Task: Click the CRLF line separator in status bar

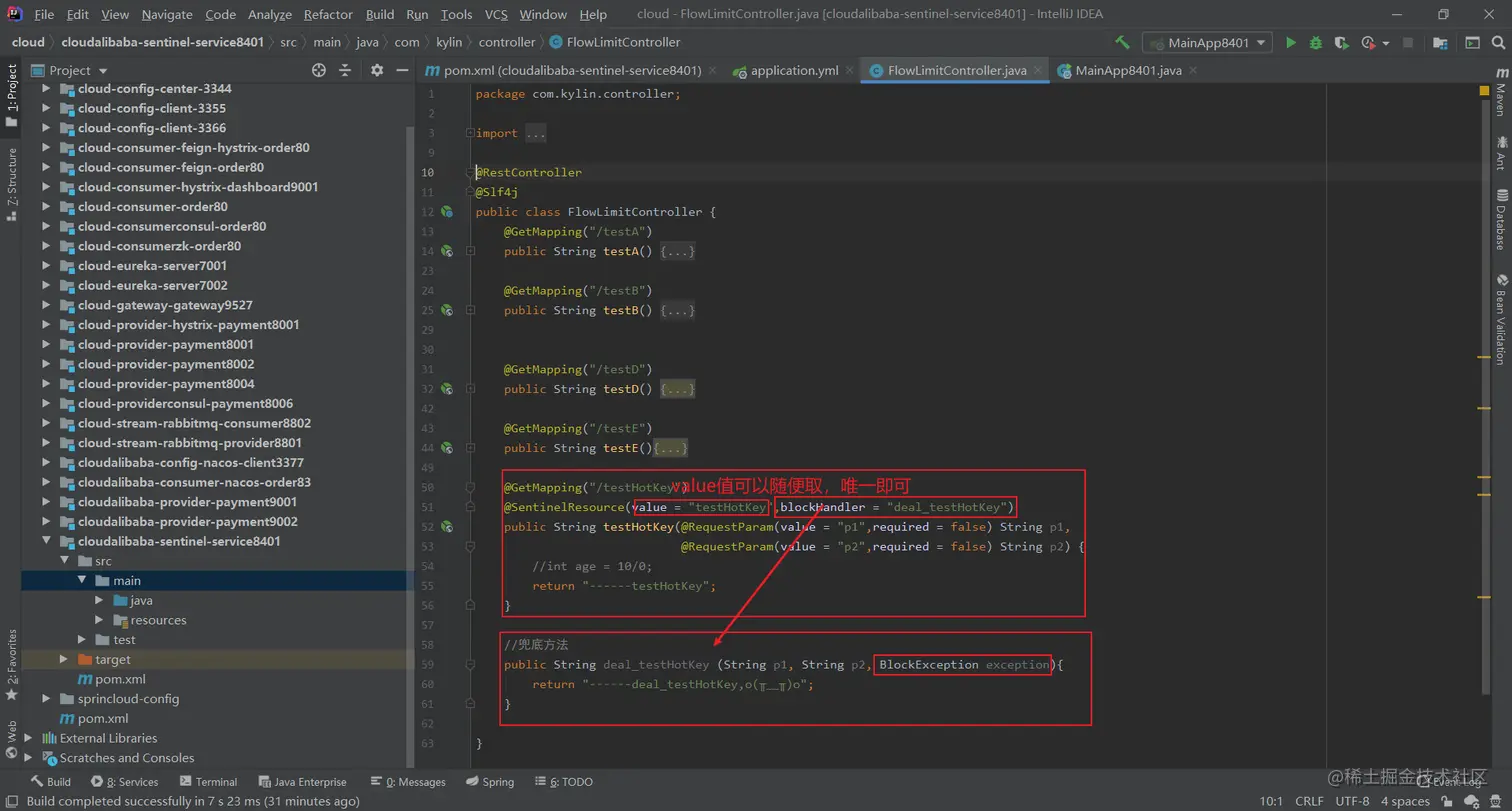Action: pos(1309,801)
